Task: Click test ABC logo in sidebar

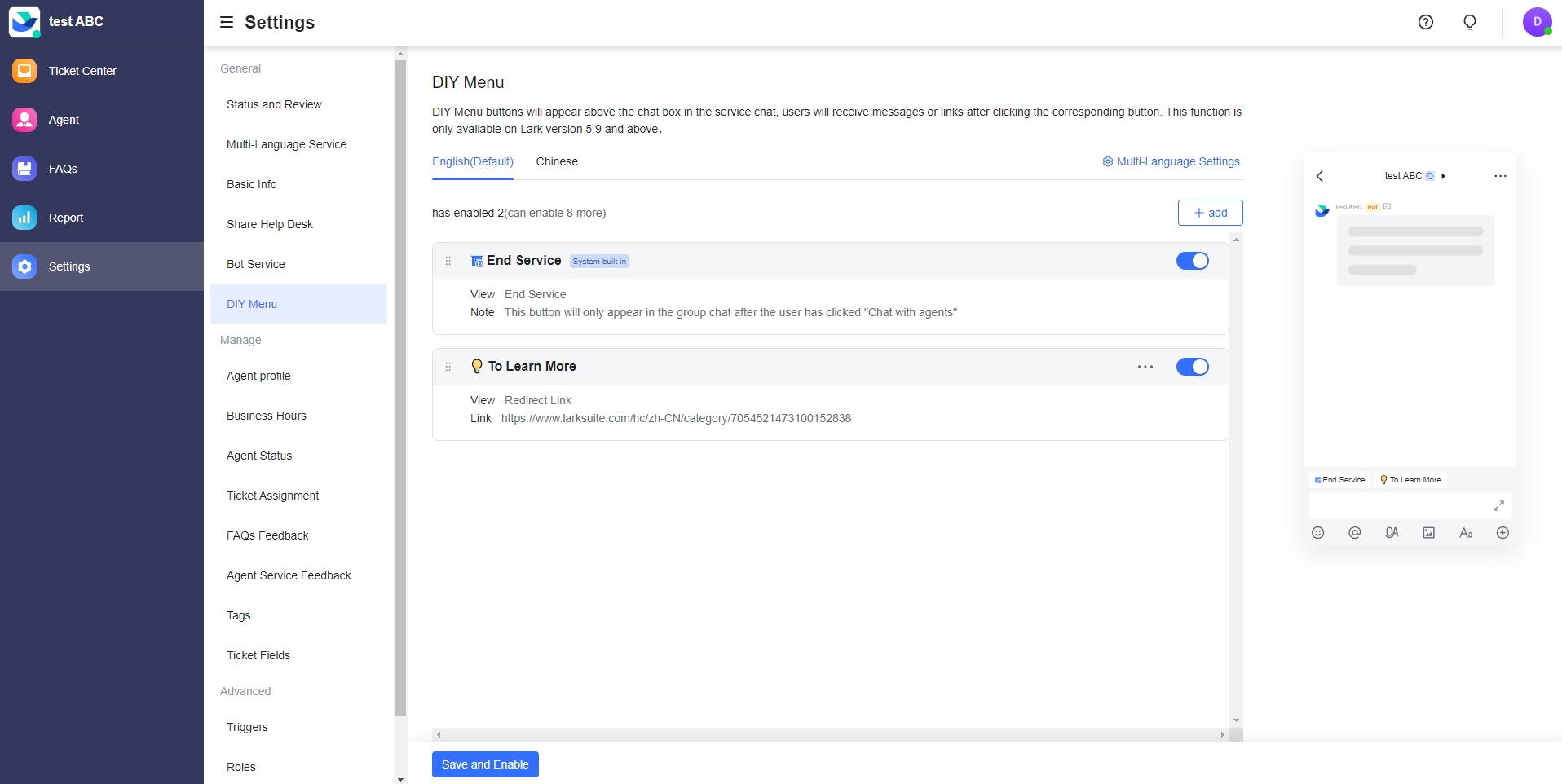Action: coord(24,22)
